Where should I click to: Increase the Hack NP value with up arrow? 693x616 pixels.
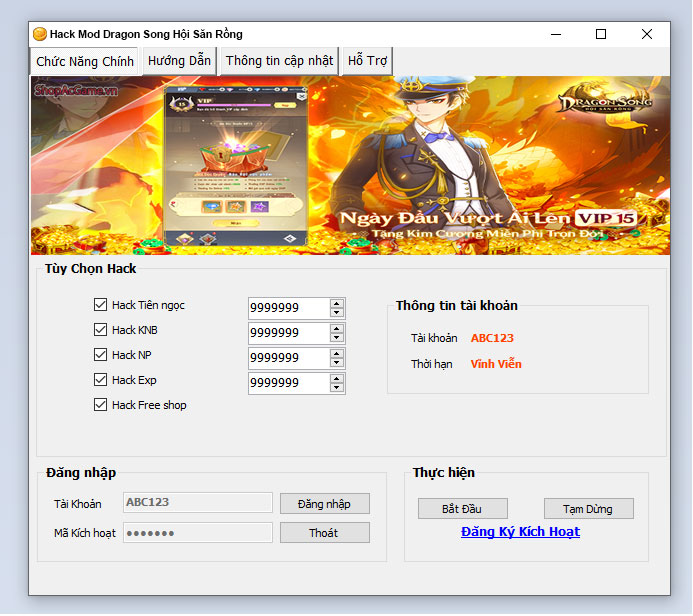(x=337, y=354)
